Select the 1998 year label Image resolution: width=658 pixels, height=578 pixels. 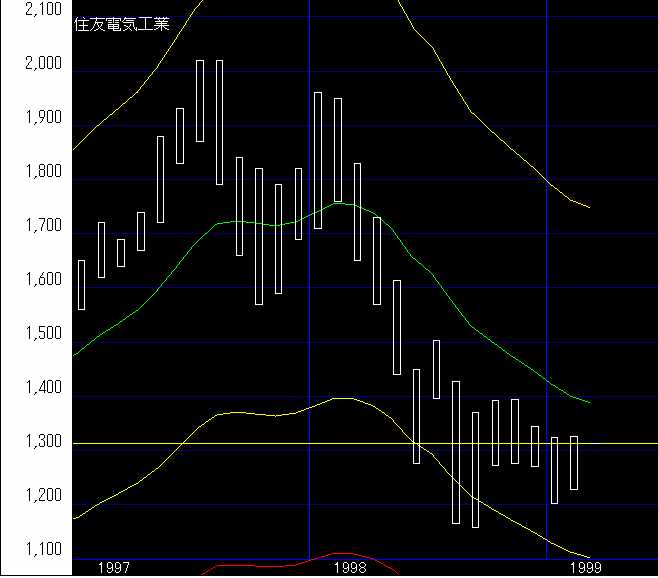point(350,567)
